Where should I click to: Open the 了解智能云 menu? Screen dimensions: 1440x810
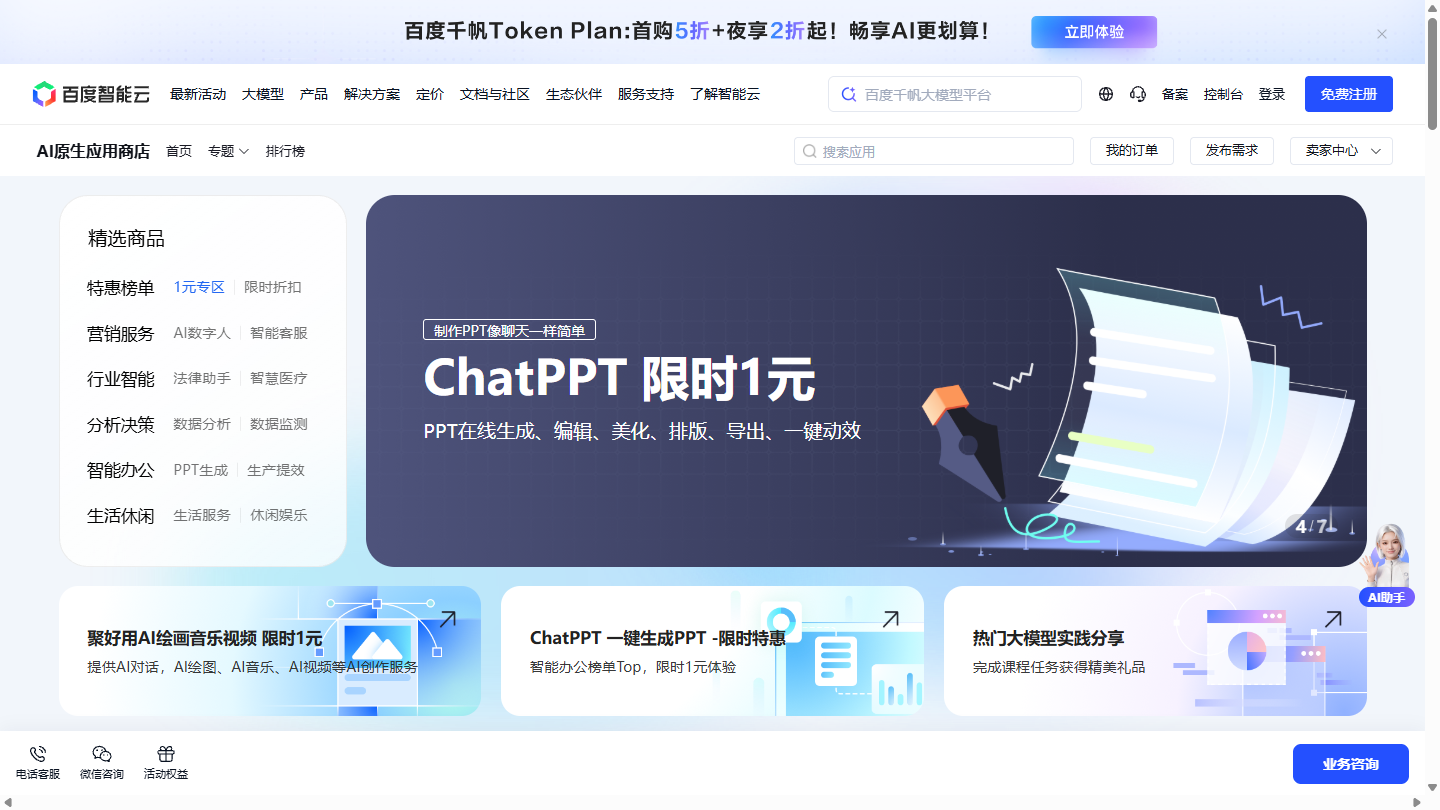[x=725, y=94]
